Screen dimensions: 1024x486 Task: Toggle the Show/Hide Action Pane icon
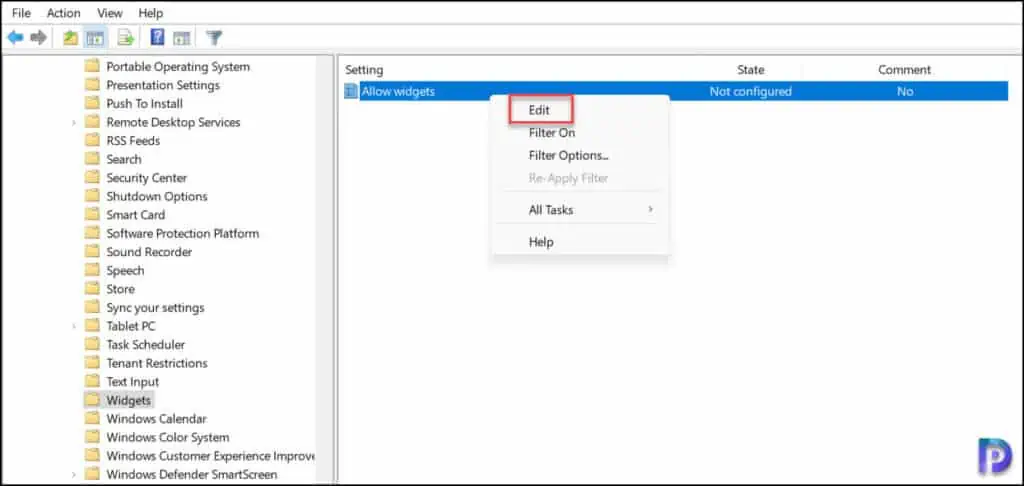[x=182, y=38]
